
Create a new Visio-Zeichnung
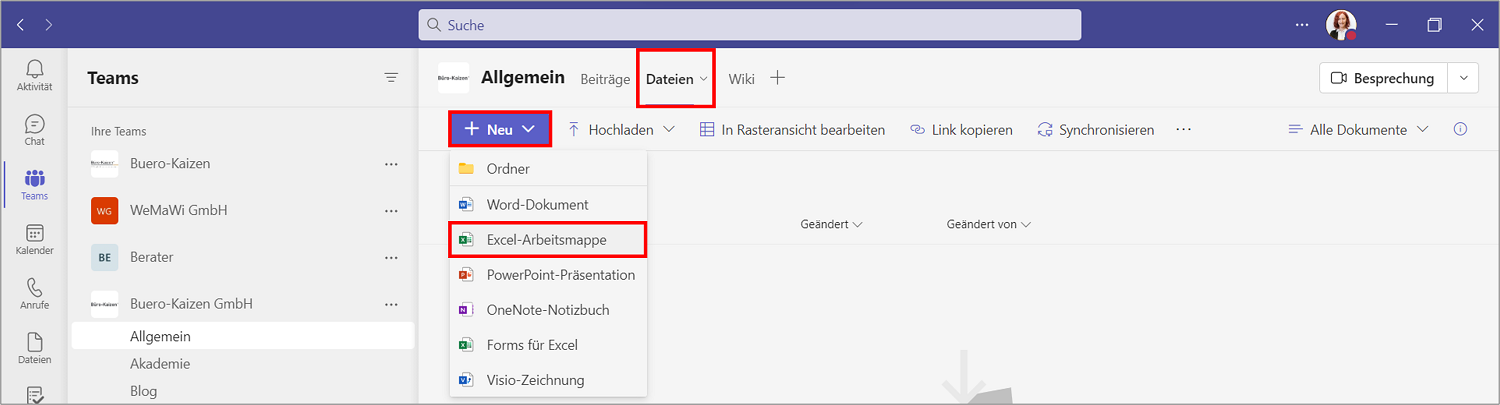548,380
